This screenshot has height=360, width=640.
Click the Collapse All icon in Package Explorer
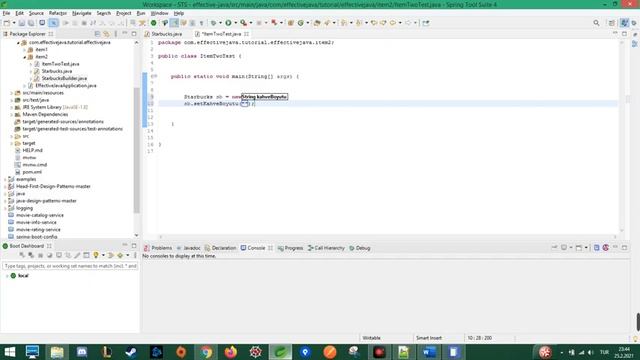[97, 34]
